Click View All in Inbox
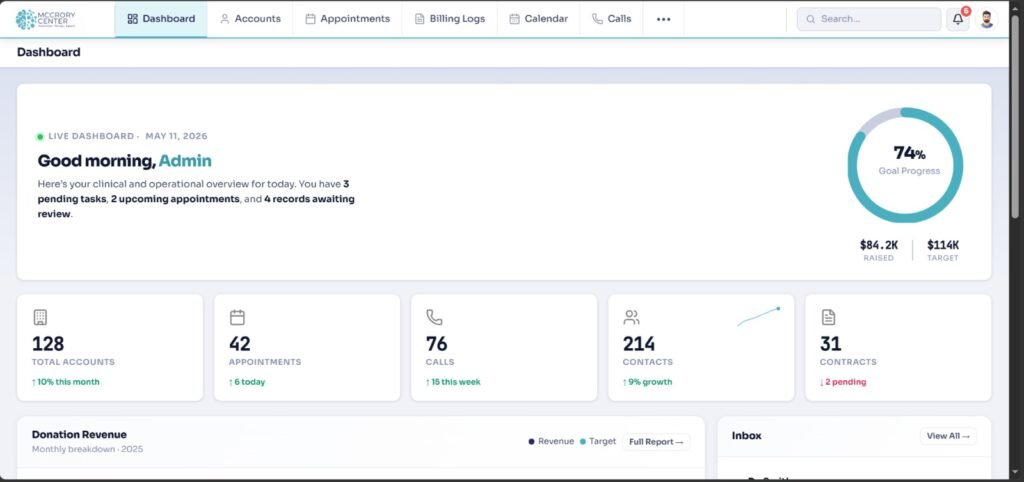The image size is (1024, 482). pos(948,436)
